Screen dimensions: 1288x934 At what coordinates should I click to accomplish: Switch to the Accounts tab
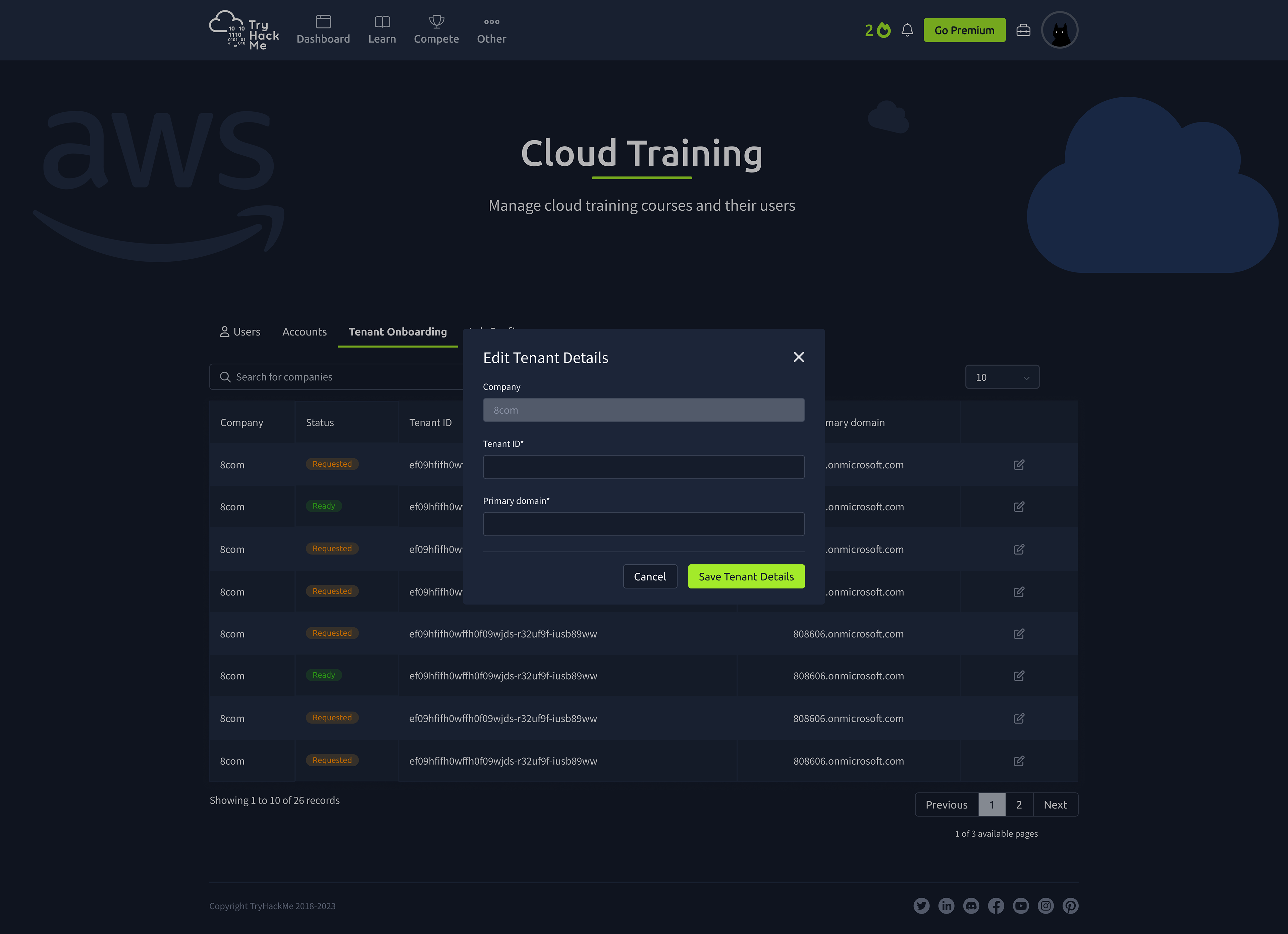[305, 332]
